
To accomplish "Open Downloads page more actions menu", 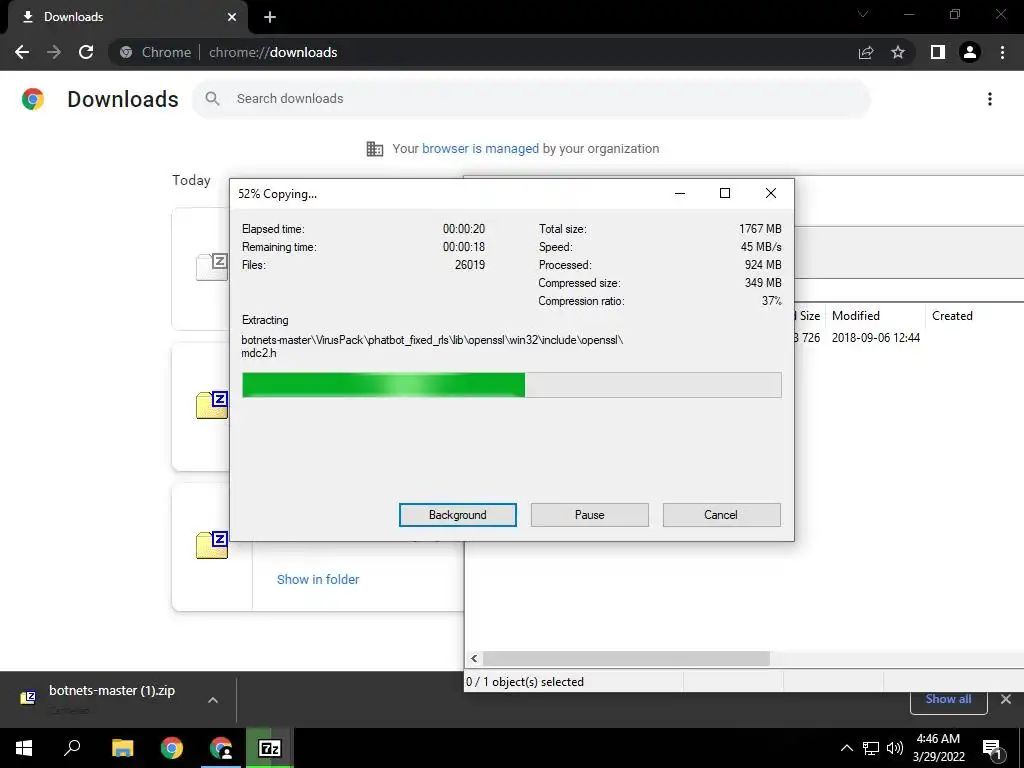I will (989, 99).
